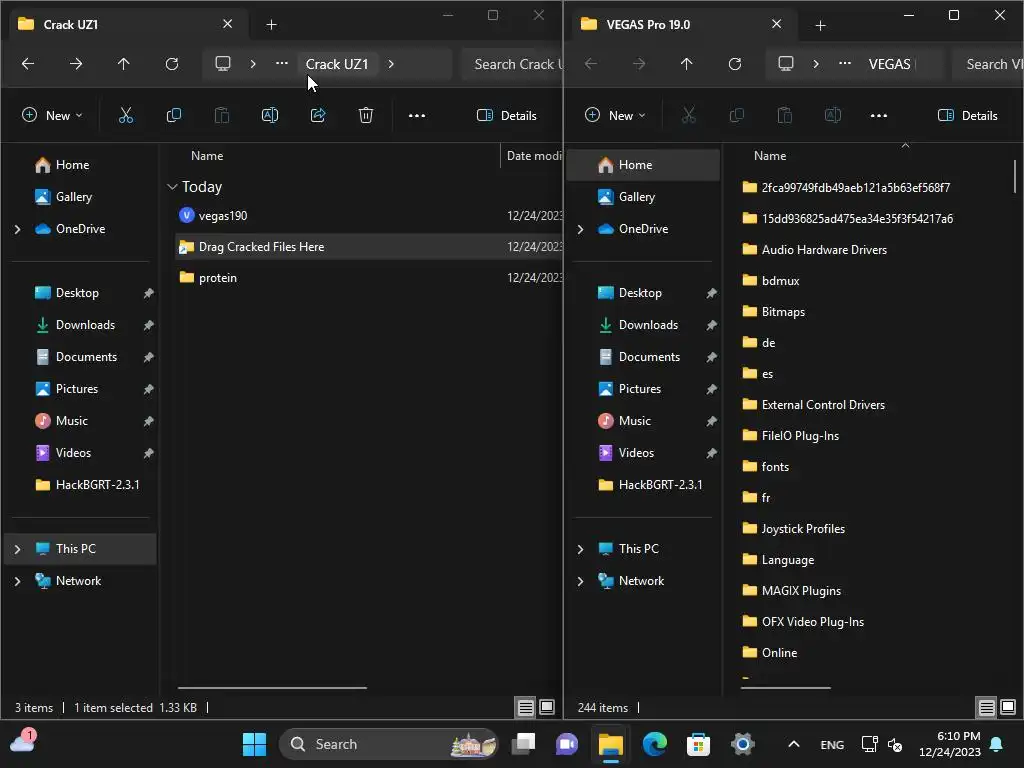This screenshot has width=1024, height=768.
Task: Click vertical scrollbar in VEGAS Pro file list
Action: point(1014,176)
